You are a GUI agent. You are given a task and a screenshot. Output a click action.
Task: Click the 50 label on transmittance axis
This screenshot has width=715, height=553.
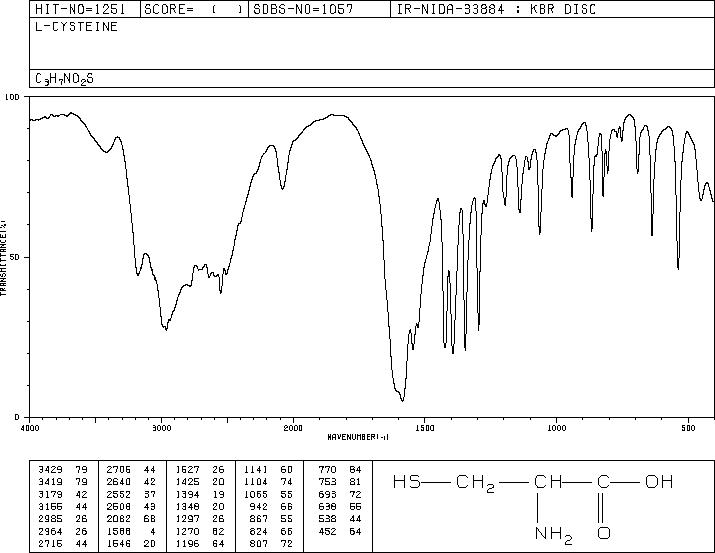(x=15, y=257)
